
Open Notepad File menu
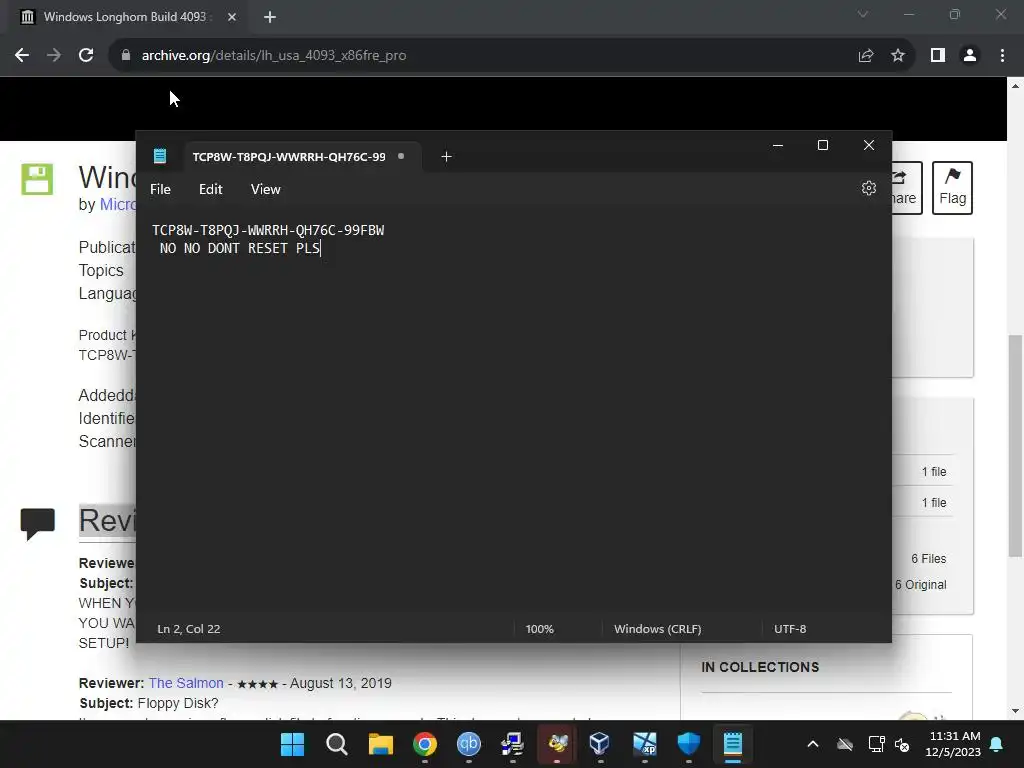pyautogui.click(x=160, y=189)
